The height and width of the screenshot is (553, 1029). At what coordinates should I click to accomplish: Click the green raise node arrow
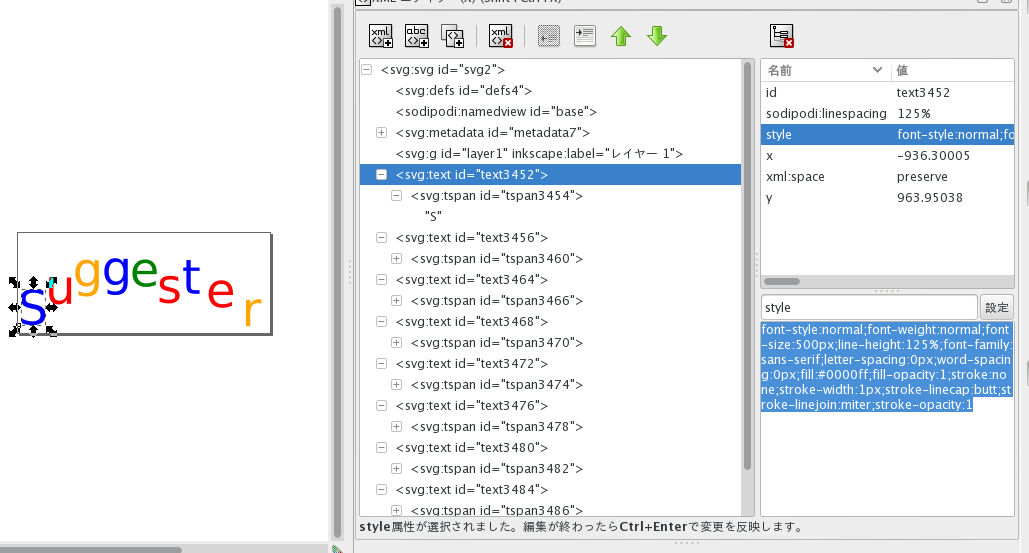(x=621, y=36)
